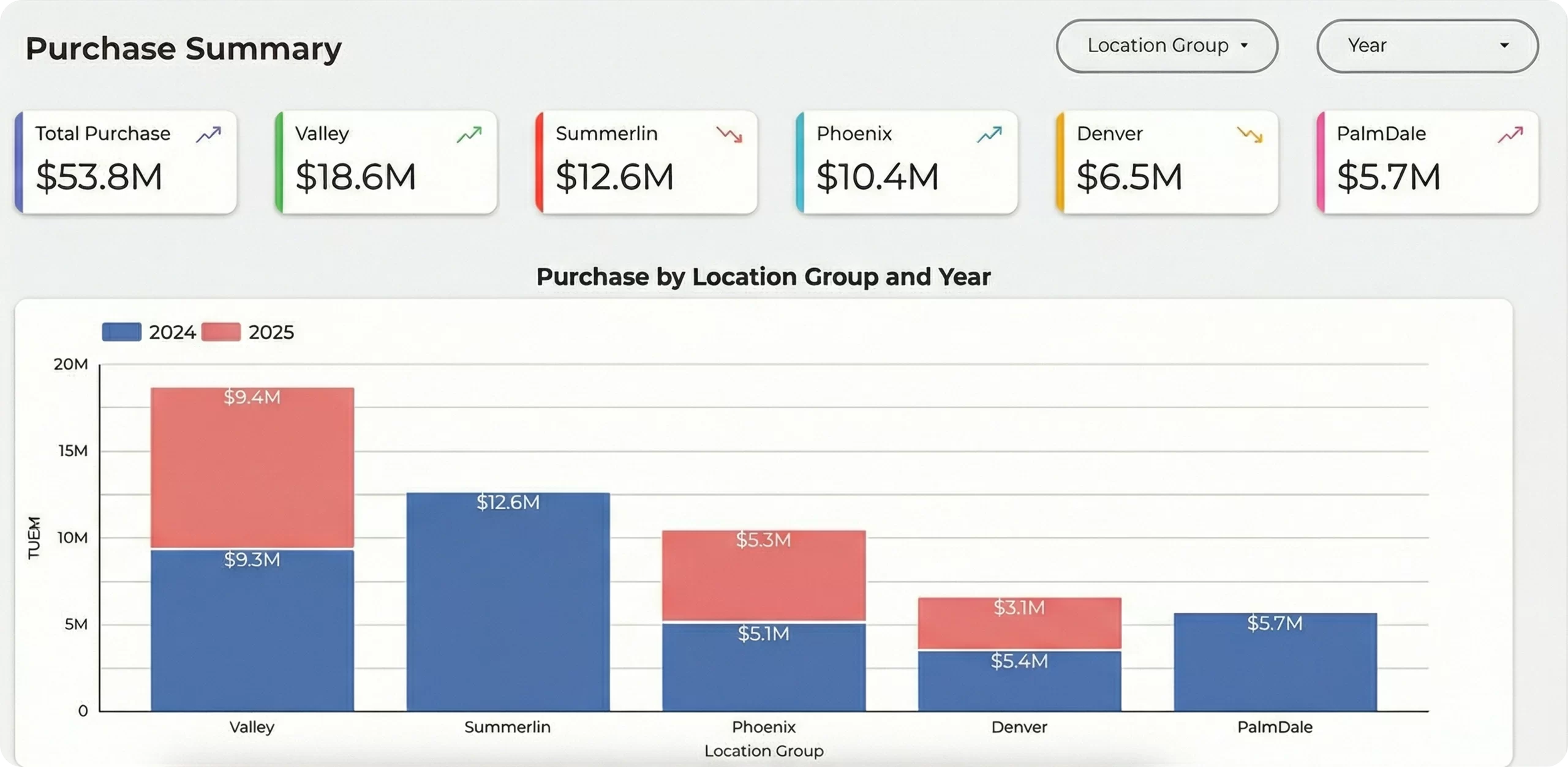Open the Location Group dropdown
This screenshot has height=767, width=1568.
1166,45
